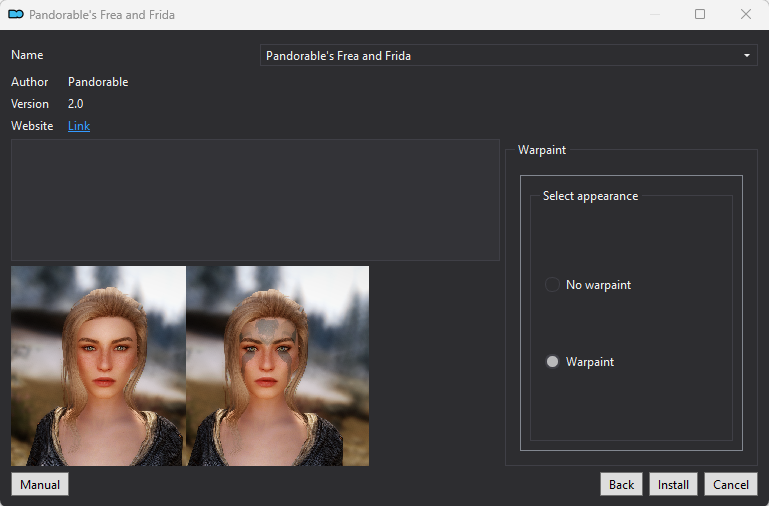The height and width of the screenshot is (506, 769).
Task: Click the Cancel button
Action: click(731, 484)
